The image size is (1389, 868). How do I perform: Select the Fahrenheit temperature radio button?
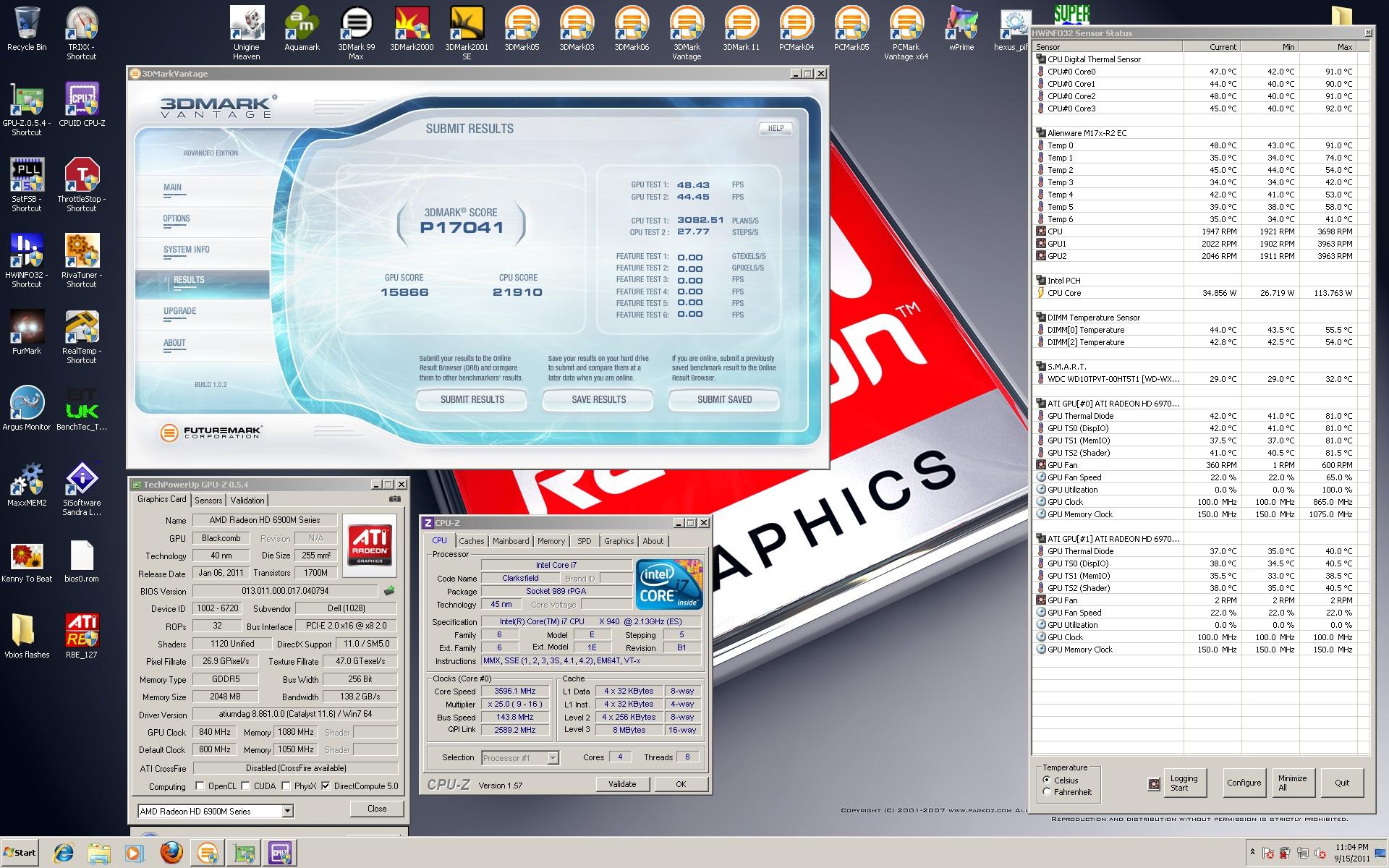(1047, 791)
